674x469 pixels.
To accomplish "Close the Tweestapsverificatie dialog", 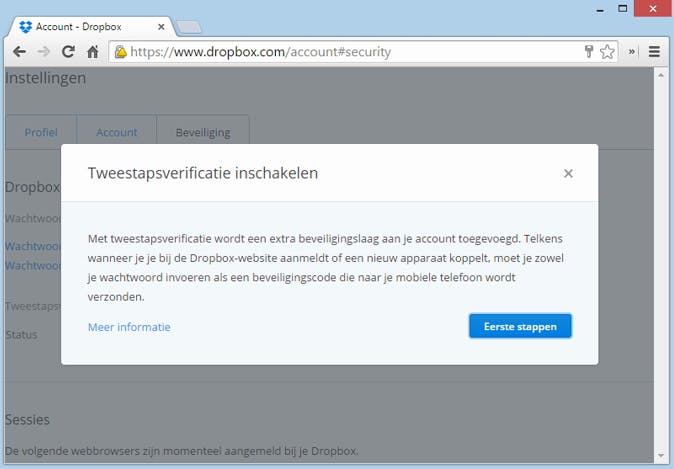I will (568, 173).
